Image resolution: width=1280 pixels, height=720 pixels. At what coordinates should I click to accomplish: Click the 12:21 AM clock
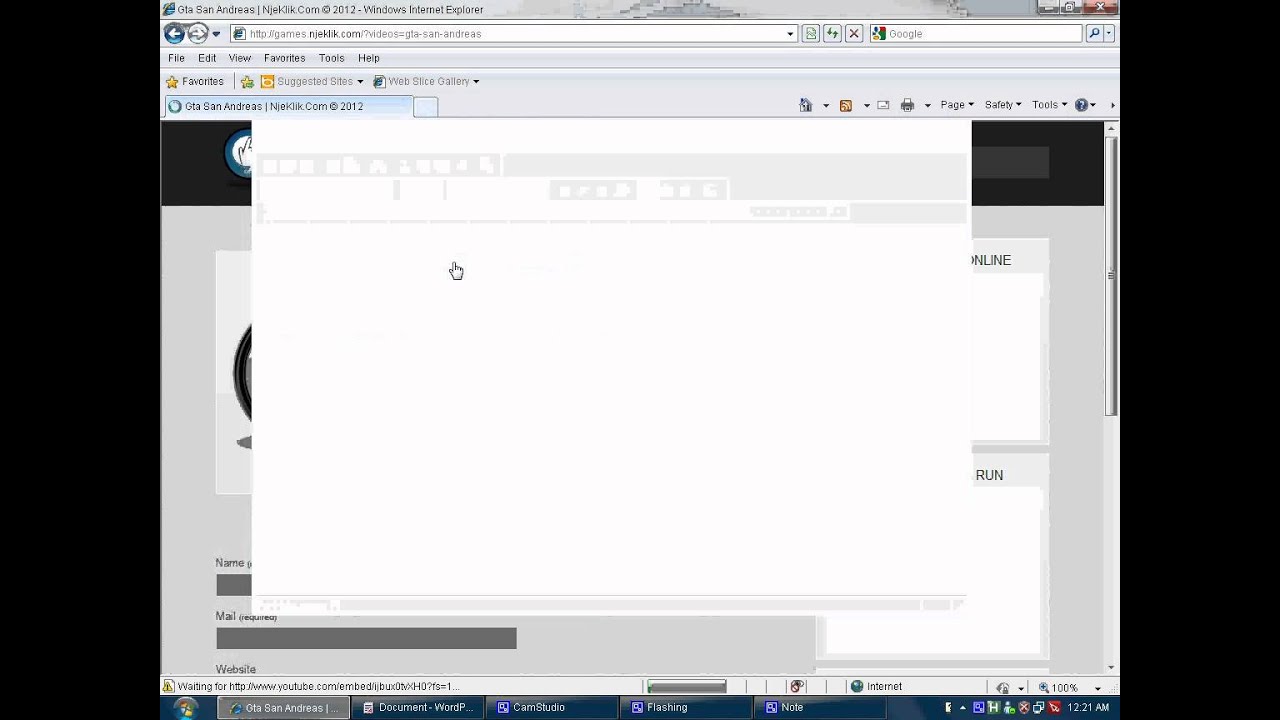(x=1088, y=708)
